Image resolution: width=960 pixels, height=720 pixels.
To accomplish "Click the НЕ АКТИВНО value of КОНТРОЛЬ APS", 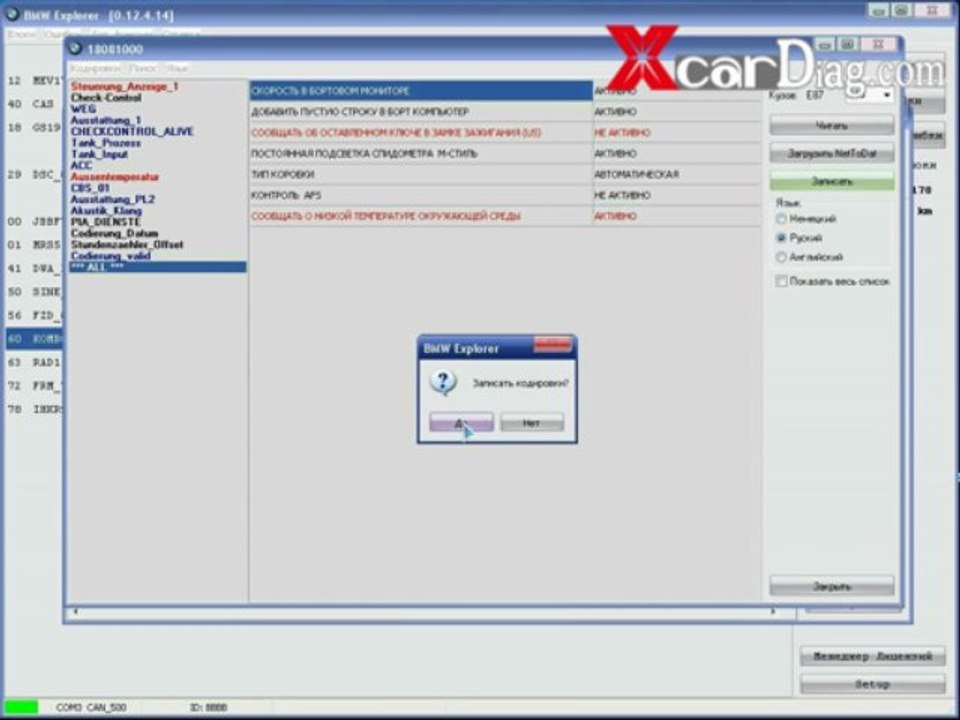I will (677, 195).
